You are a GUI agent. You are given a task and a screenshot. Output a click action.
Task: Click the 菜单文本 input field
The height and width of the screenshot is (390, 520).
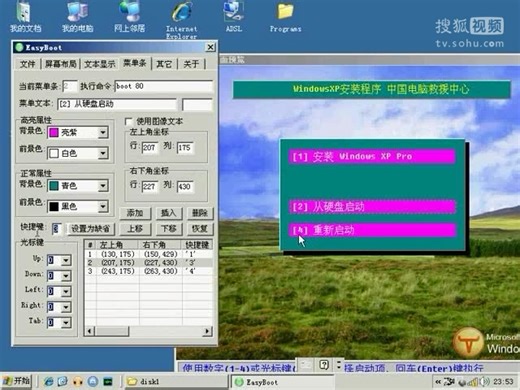coord(117,104)
